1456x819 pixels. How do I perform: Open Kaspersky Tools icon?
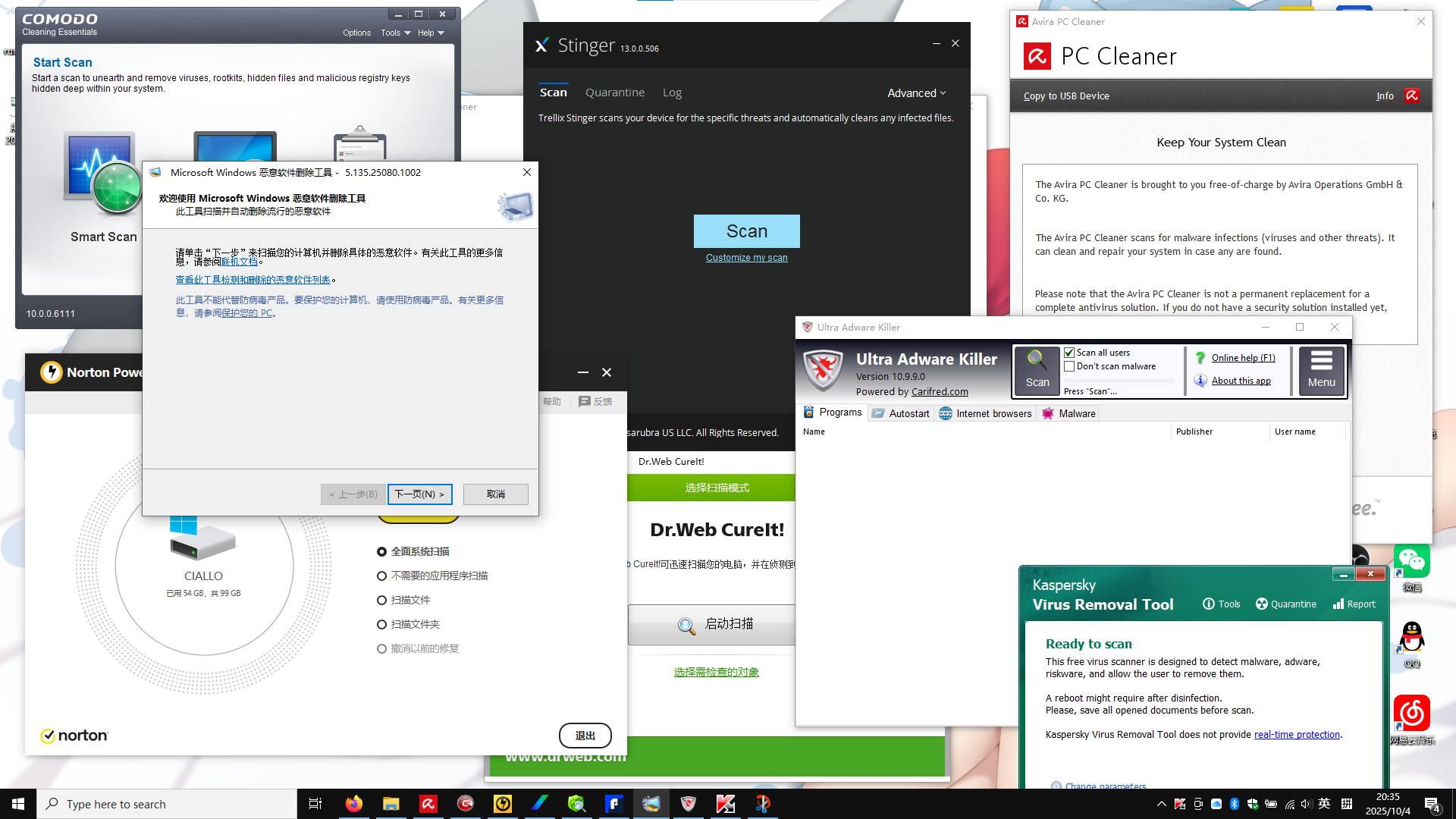coord(1209,604)
